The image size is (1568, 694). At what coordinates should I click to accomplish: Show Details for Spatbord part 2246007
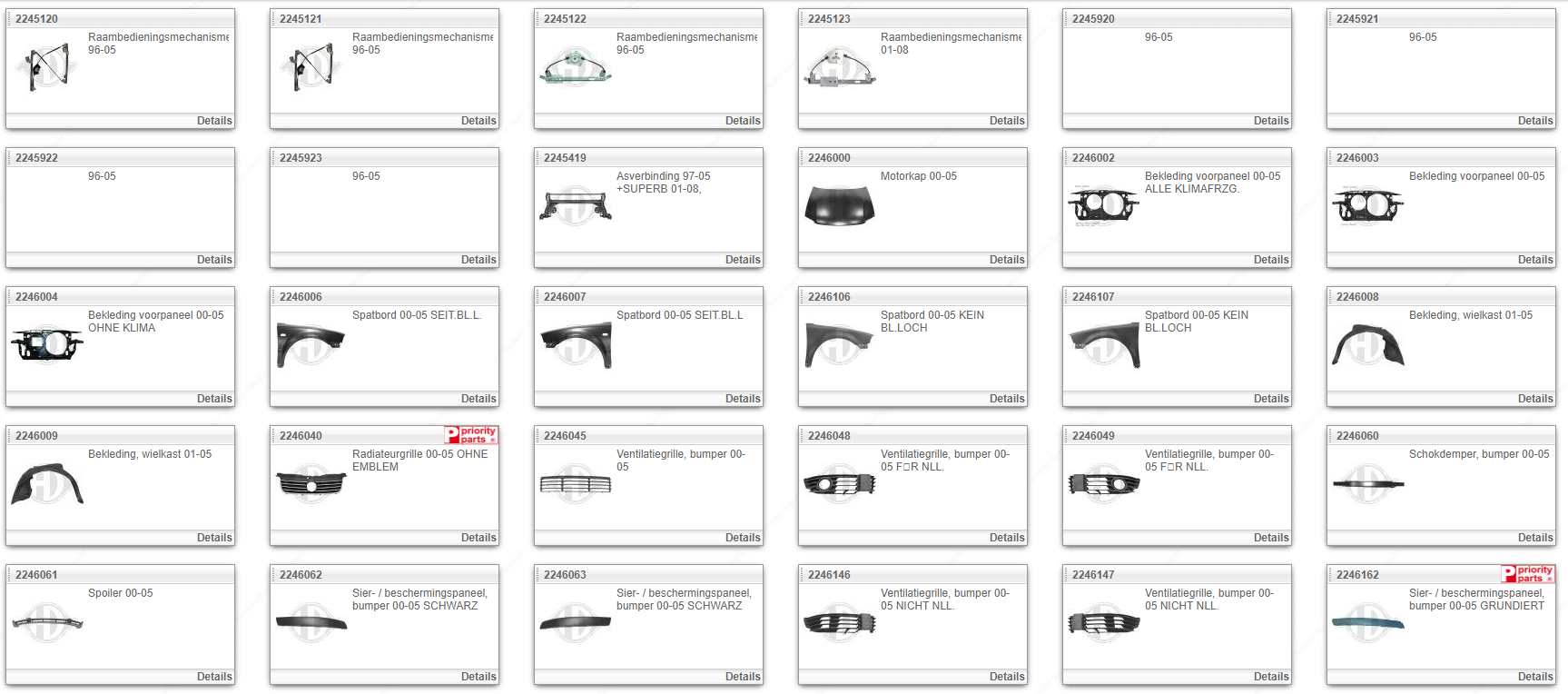(742, 399)
